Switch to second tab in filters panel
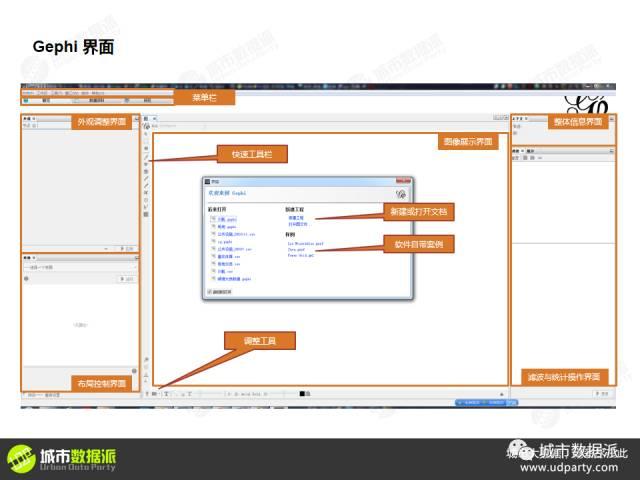The height and width of the screenshot is (480, 640). tap(530, 151)
